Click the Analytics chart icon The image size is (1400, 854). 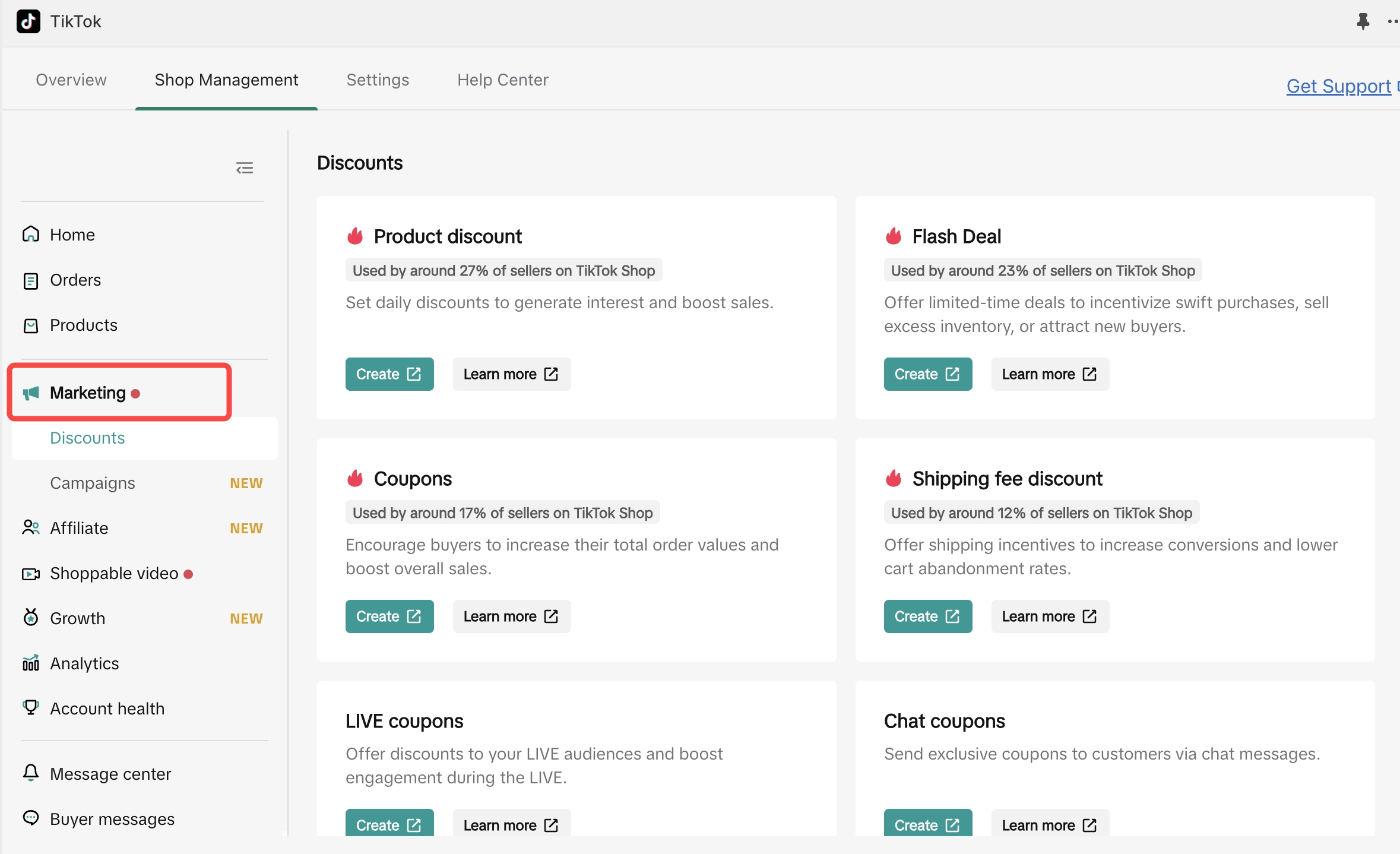point(31,663)
